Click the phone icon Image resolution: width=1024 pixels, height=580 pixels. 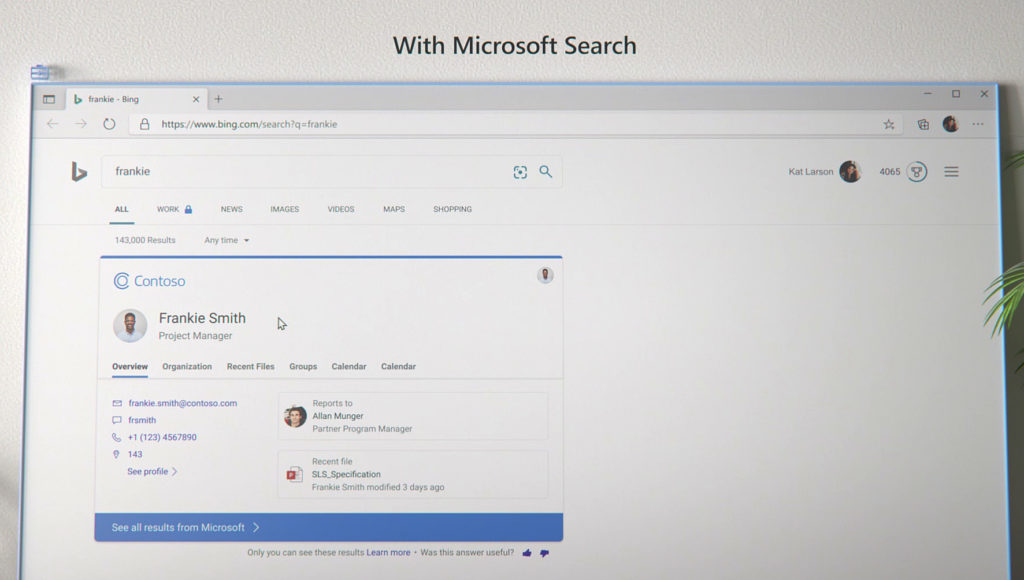(116, 437)
